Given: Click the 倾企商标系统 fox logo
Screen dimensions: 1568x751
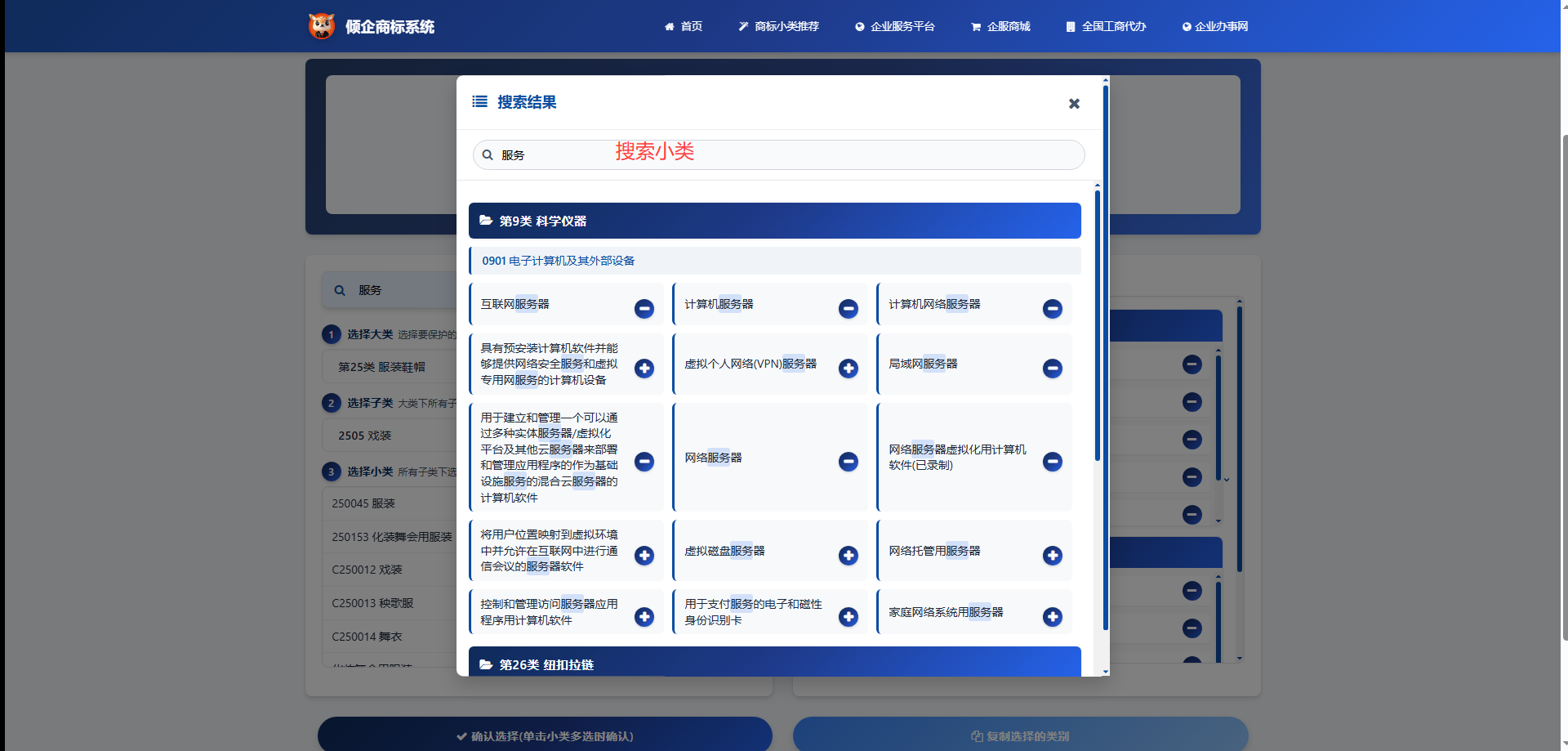Looking at the screenshot, I should 322,26.
